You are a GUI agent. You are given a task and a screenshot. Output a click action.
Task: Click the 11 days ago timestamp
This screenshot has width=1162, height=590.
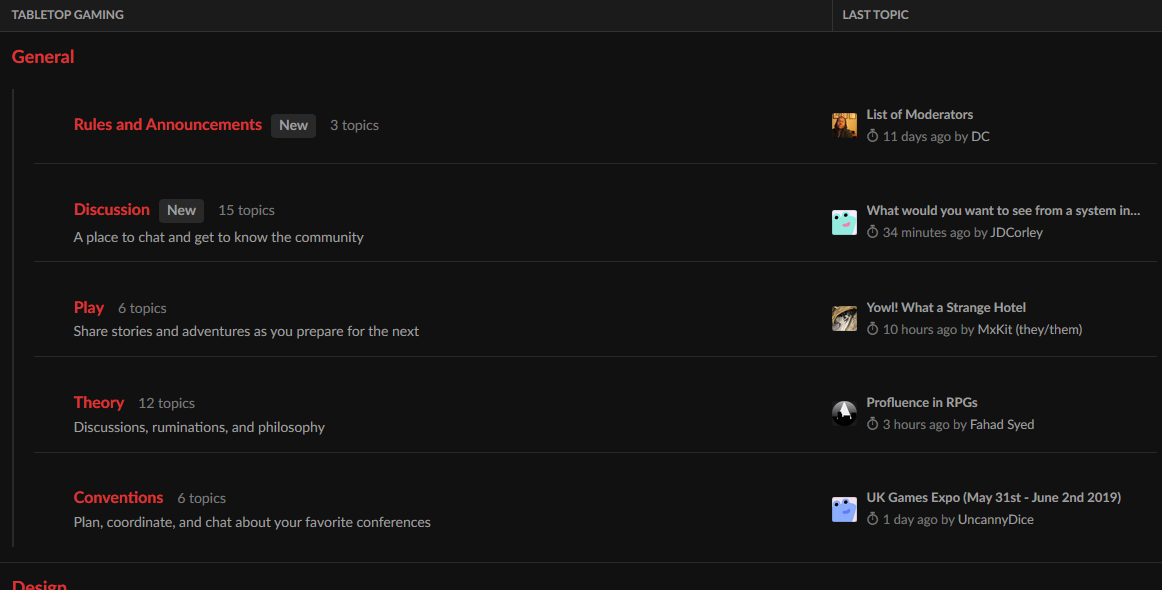pos(917,136)
